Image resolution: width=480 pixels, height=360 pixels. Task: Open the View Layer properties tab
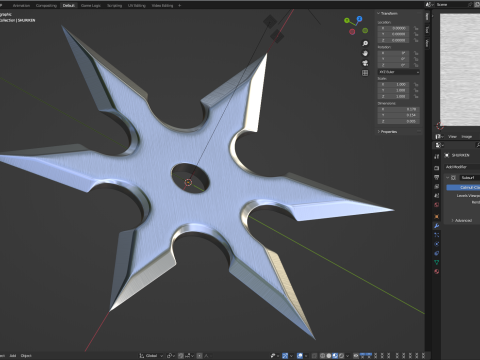(437, 186)
